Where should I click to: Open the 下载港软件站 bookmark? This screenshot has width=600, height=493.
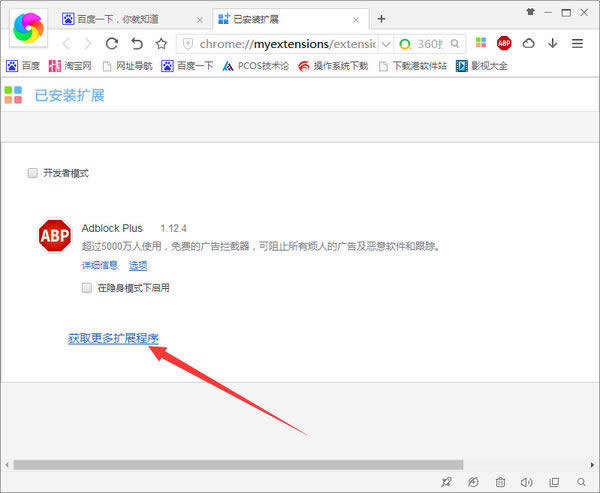(412, 66)
